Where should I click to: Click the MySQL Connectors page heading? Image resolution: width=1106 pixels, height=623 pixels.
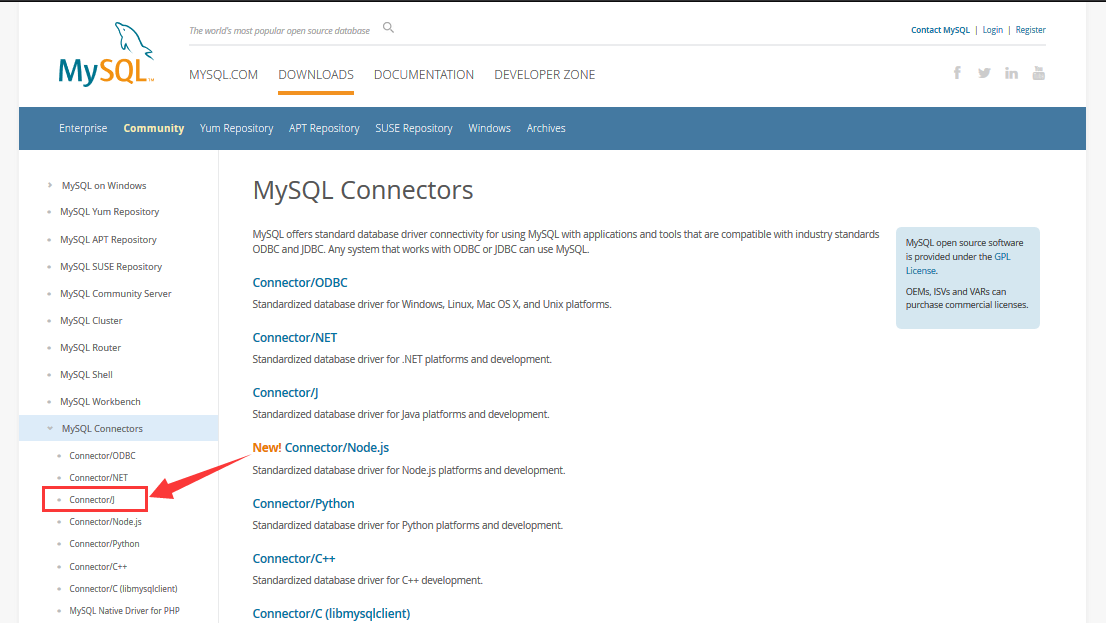pos(363,190)
